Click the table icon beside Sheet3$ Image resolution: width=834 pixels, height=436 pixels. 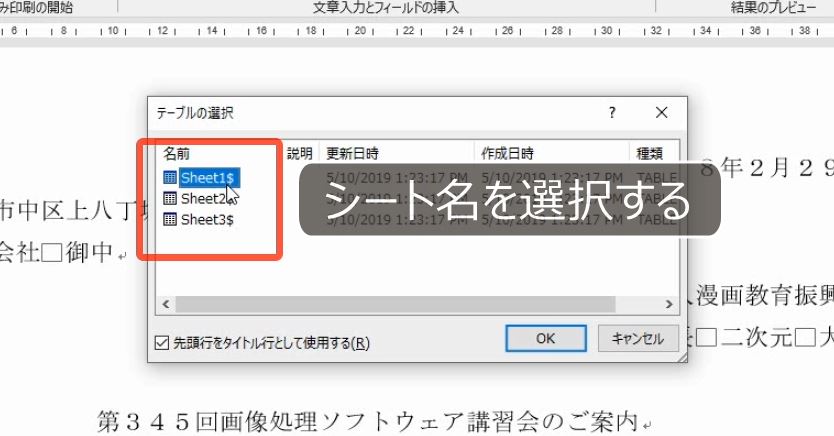pos(170,220)
